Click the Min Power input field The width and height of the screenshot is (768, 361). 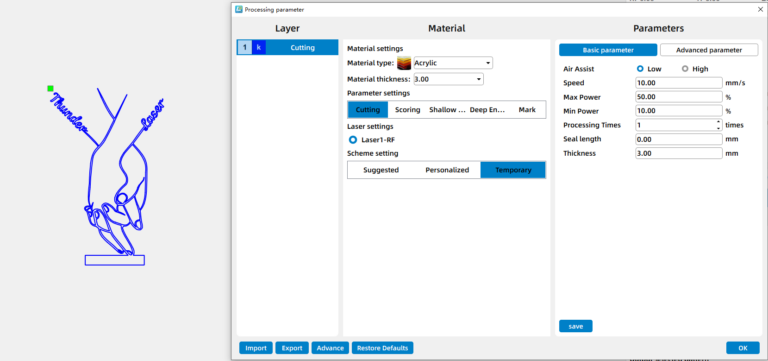pyautogui.click(x=679, y=111)
